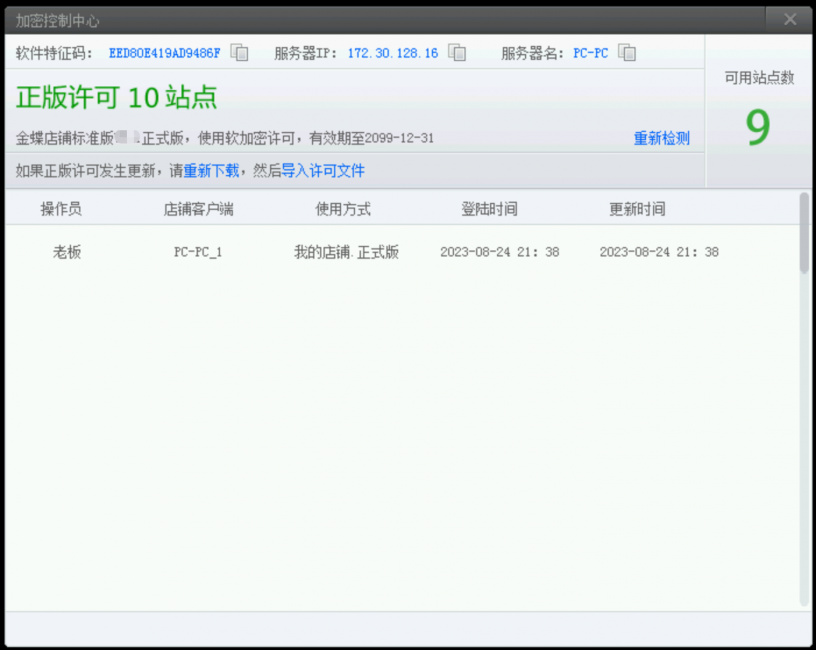Click the server IP value 172.30.128.16
The width and height of the screenshot is (816, 650).
coord(392,53)
